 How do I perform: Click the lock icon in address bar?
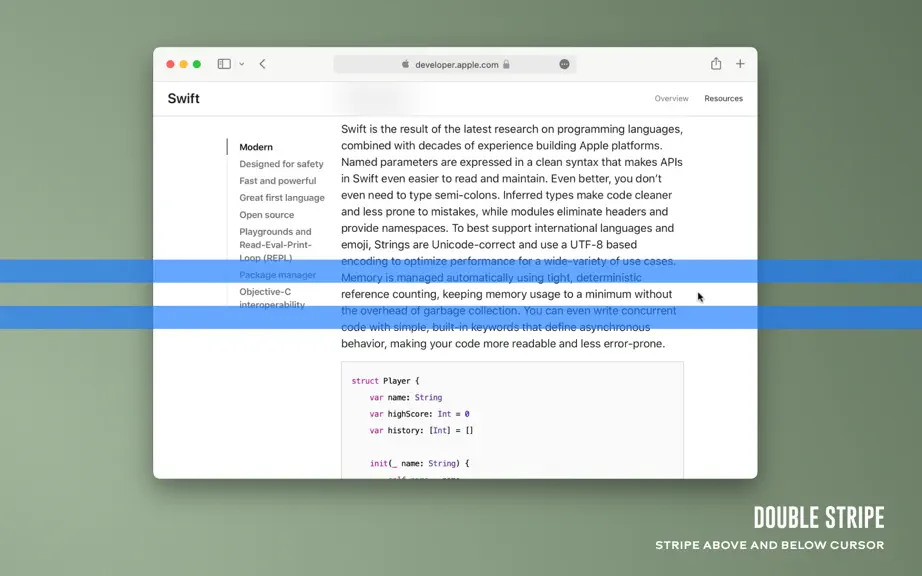click(506, 64)
